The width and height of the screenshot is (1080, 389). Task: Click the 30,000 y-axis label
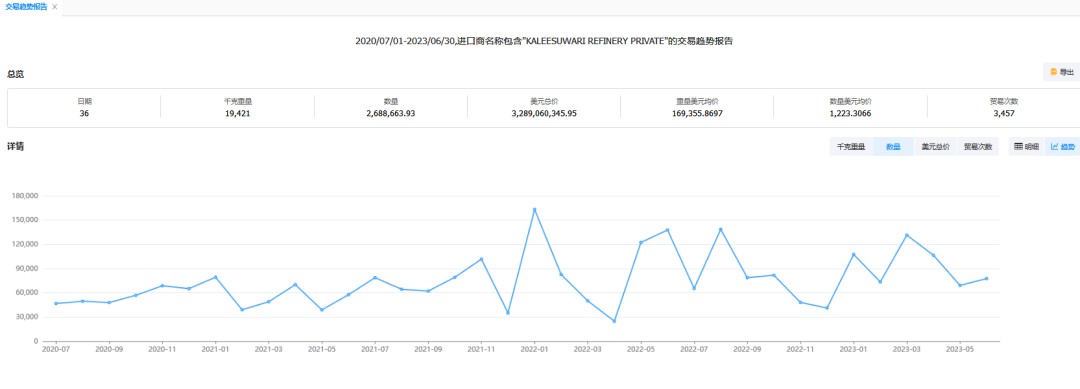pyautogui.click(x=27, y=317)
